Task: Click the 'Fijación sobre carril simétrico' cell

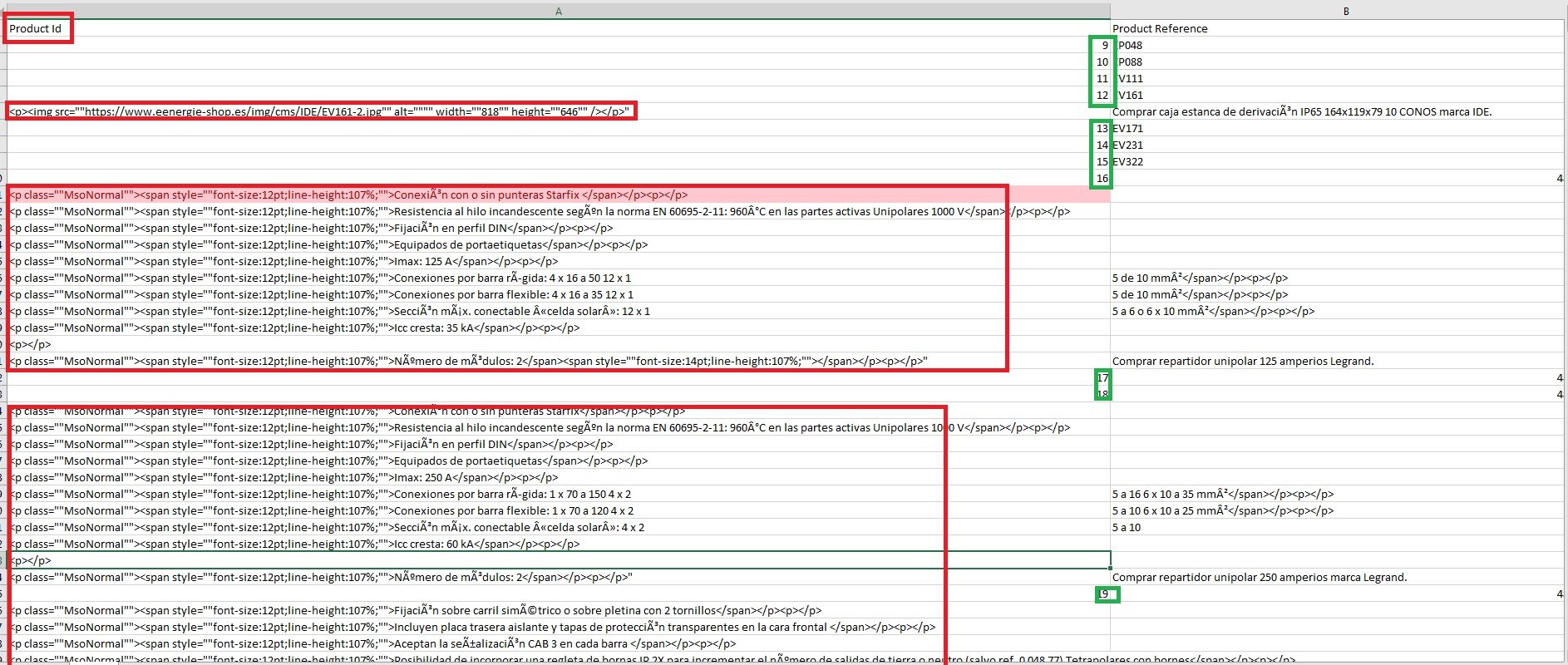Action: pos(559,610)
